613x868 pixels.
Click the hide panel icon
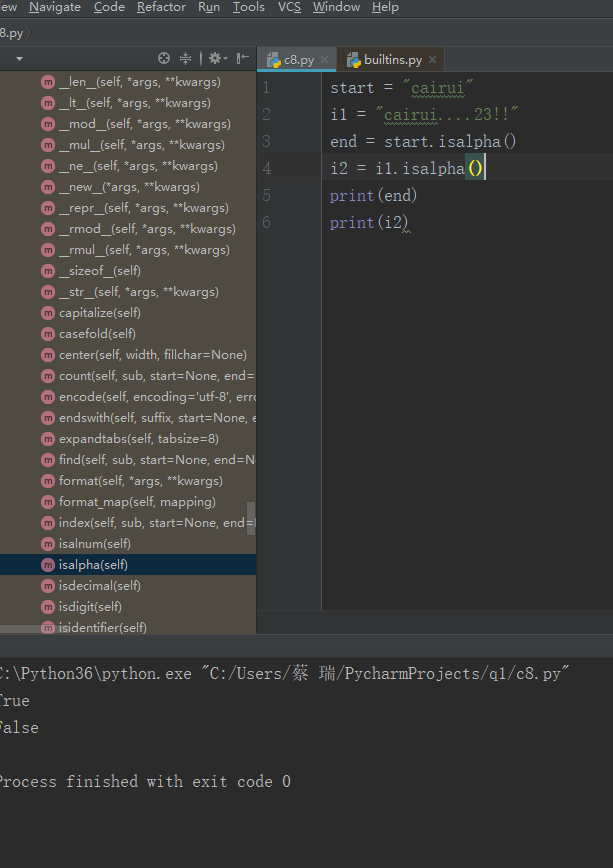[x=243, y=58]
